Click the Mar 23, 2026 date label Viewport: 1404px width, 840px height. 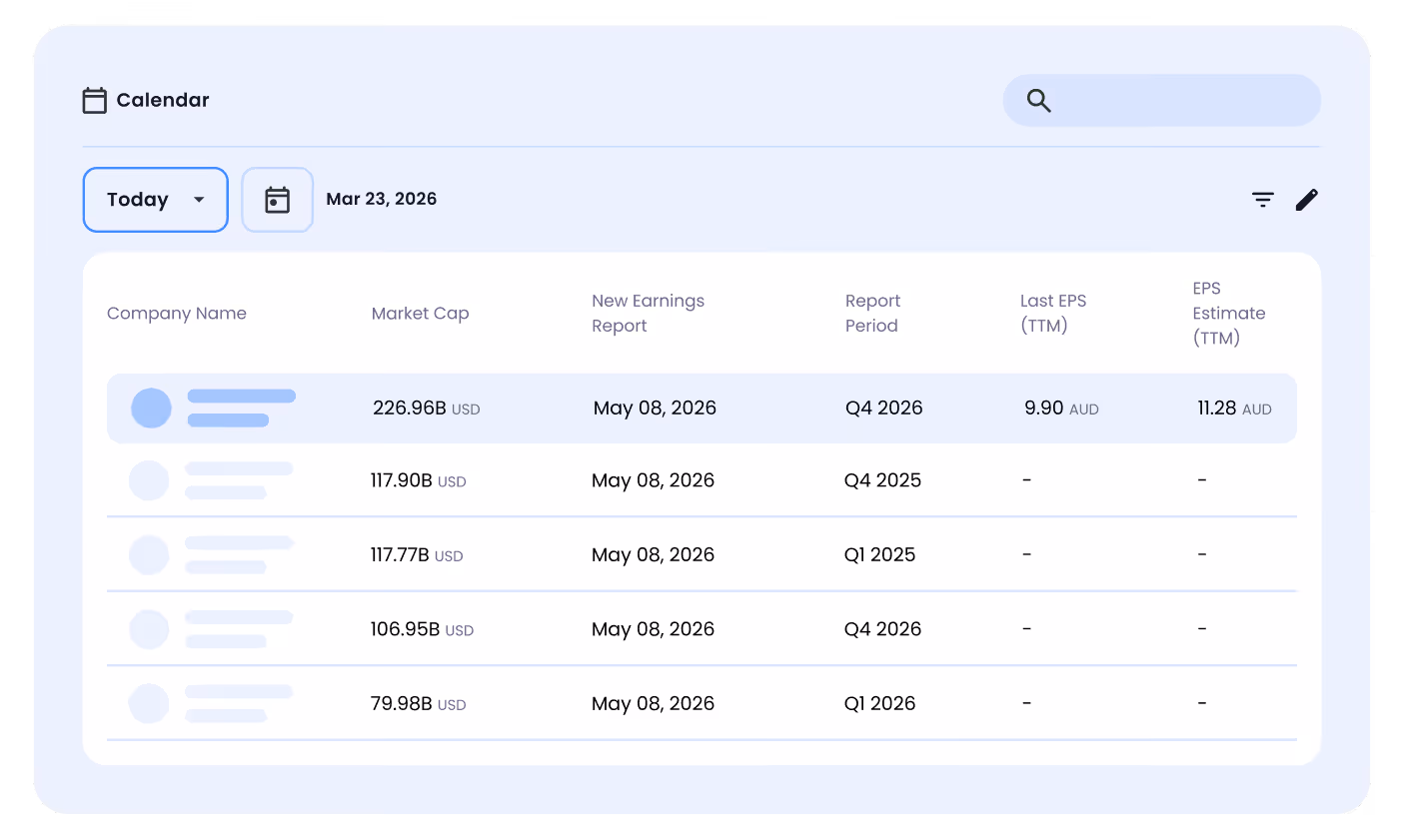coord(382,199)
